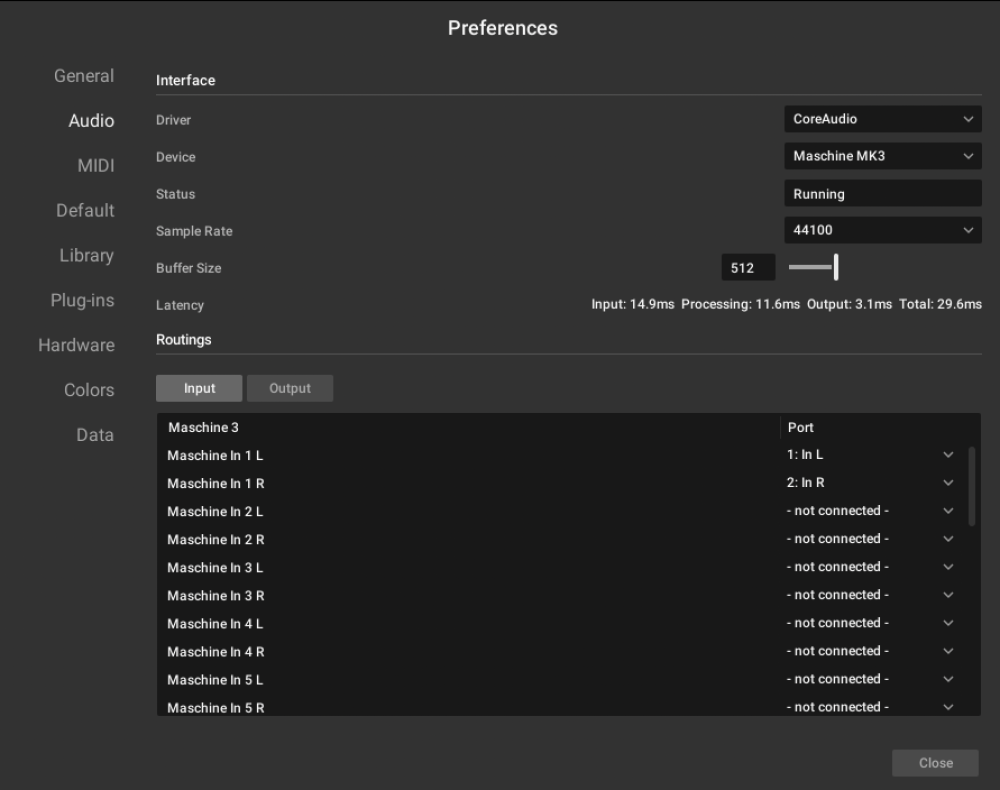Select the Maschine In 5 L row label
Screen dimensions: 1000x790
click(x=215, y=680)
